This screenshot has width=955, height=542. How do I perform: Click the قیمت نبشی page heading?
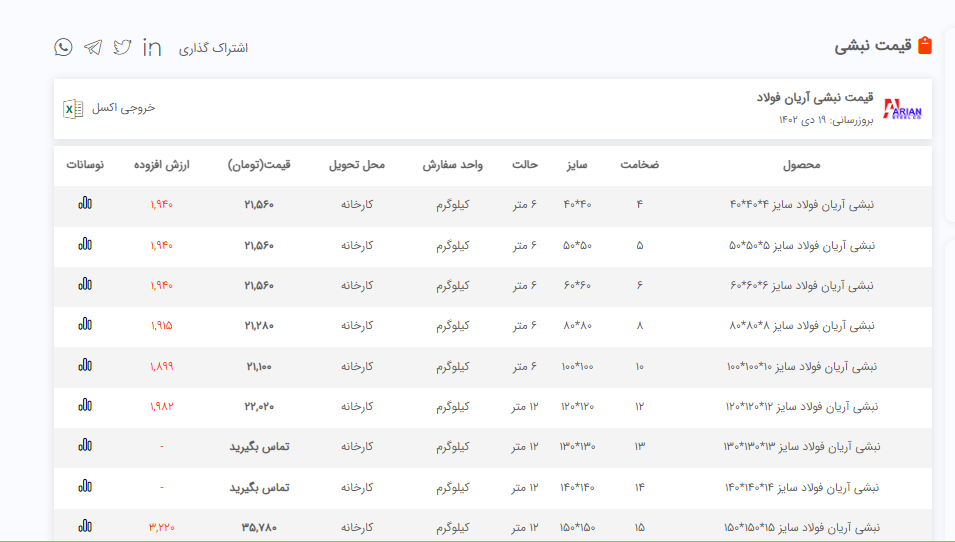(x=872, y=46)
